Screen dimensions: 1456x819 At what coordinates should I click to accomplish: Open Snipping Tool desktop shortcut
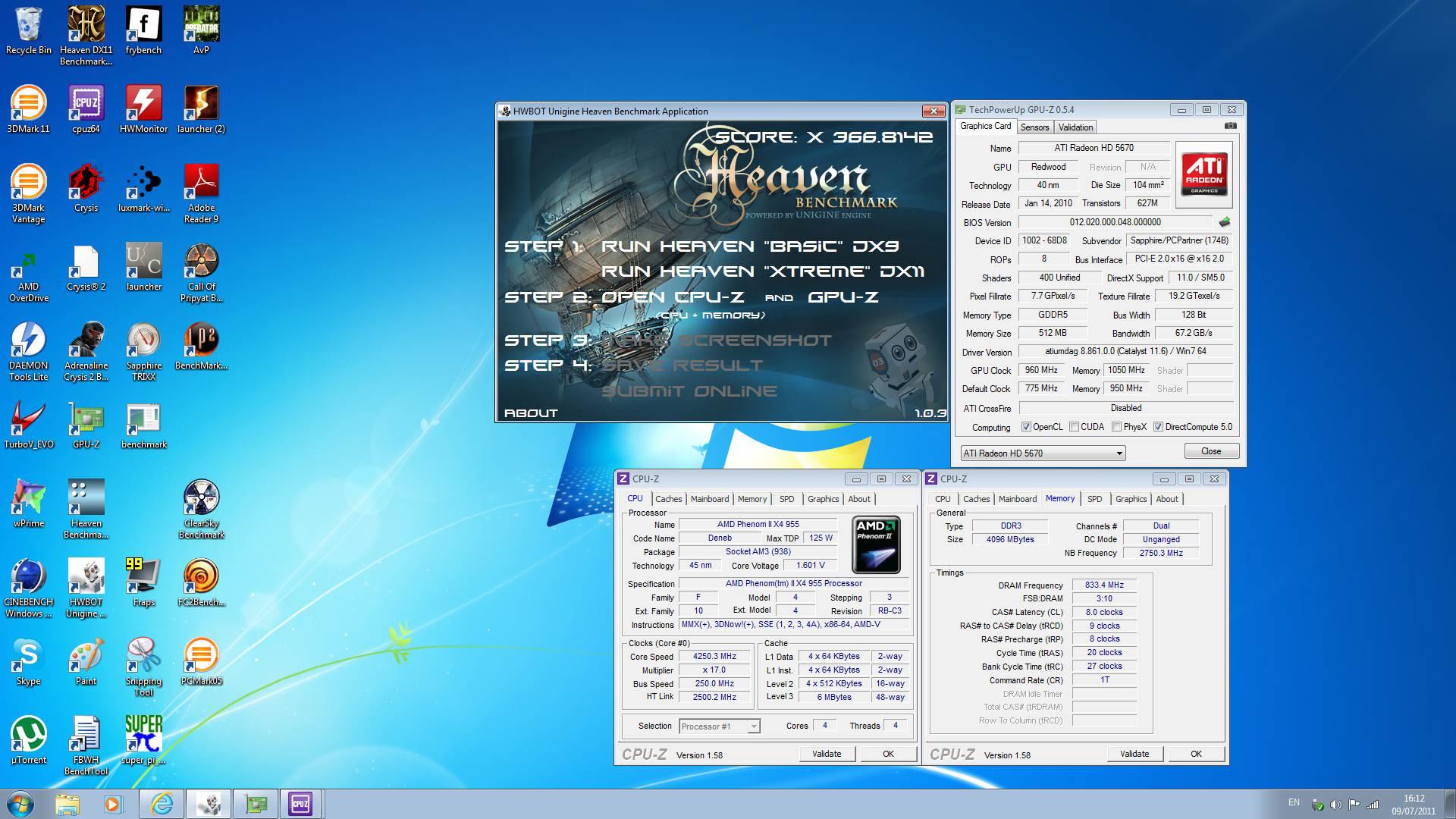click(x=143, y=667)
